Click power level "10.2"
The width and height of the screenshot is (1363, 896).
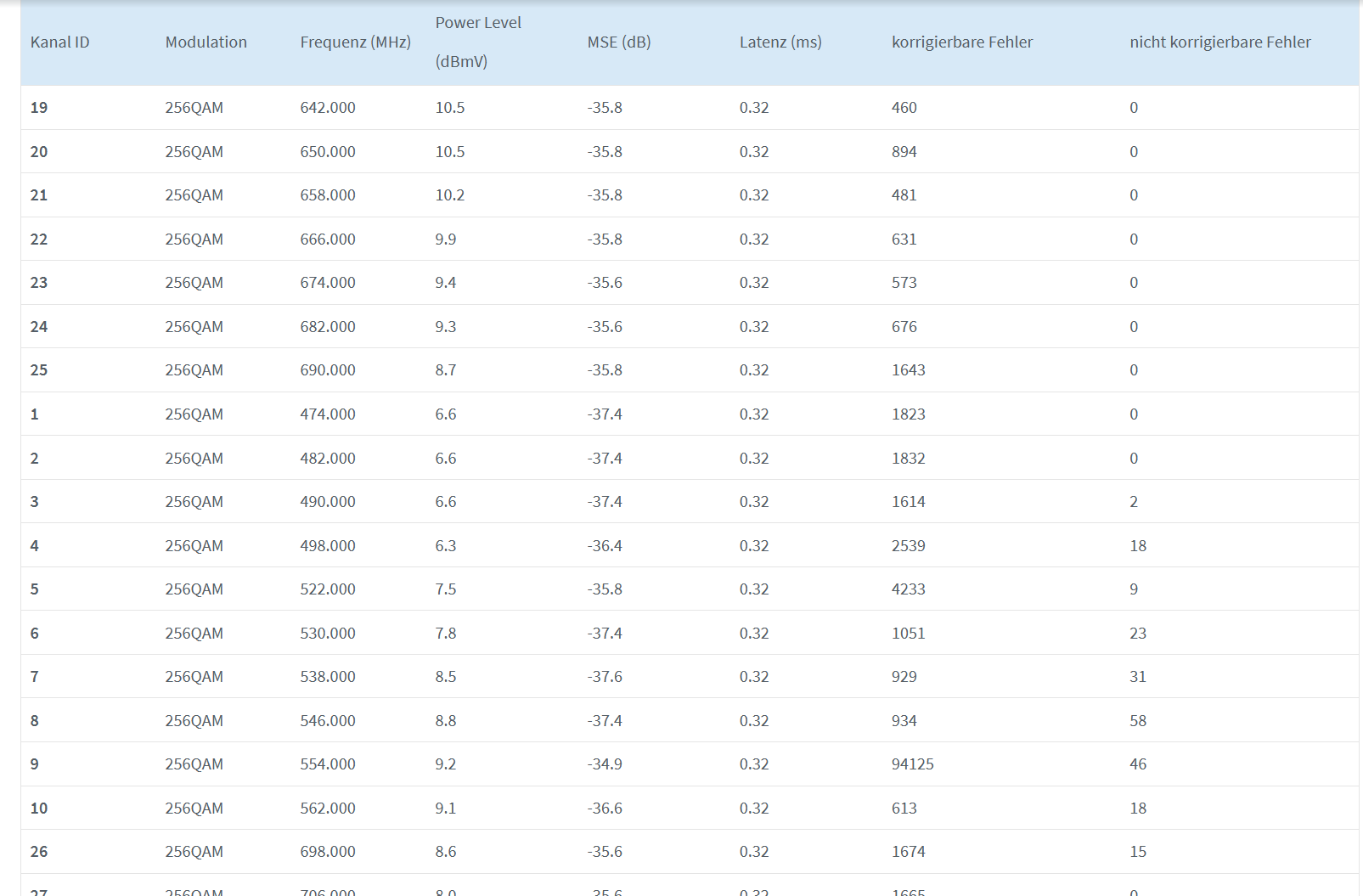(x=450, y=195)
